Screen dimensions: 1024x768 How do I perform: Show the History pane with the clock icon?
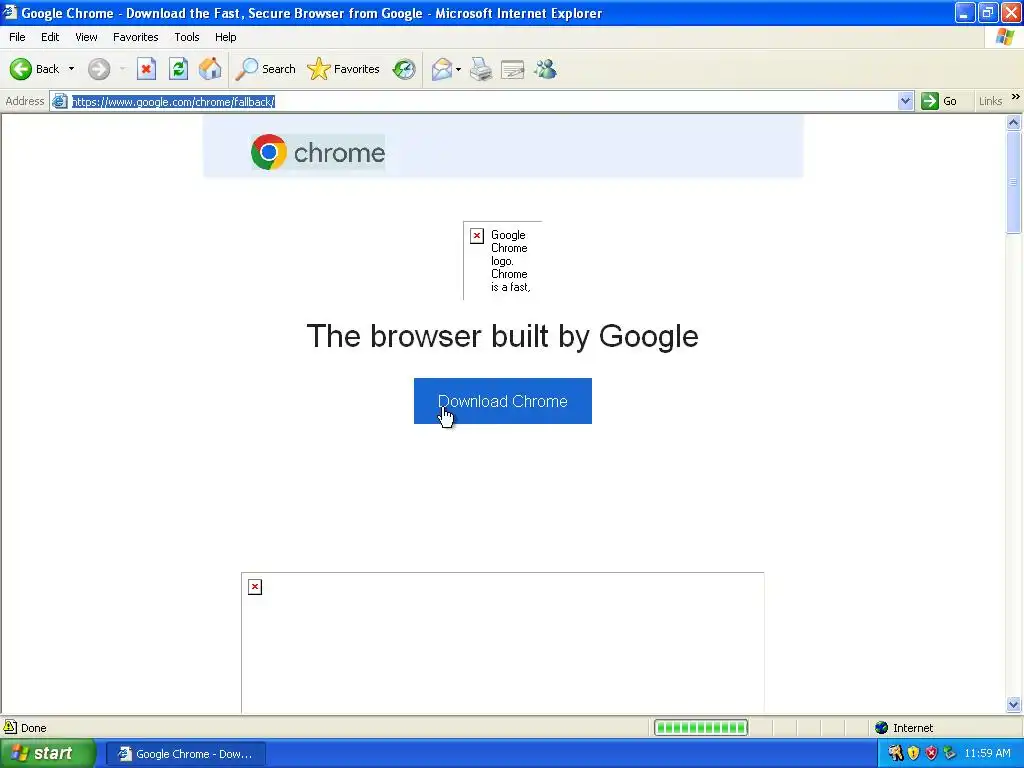point(404,69)
